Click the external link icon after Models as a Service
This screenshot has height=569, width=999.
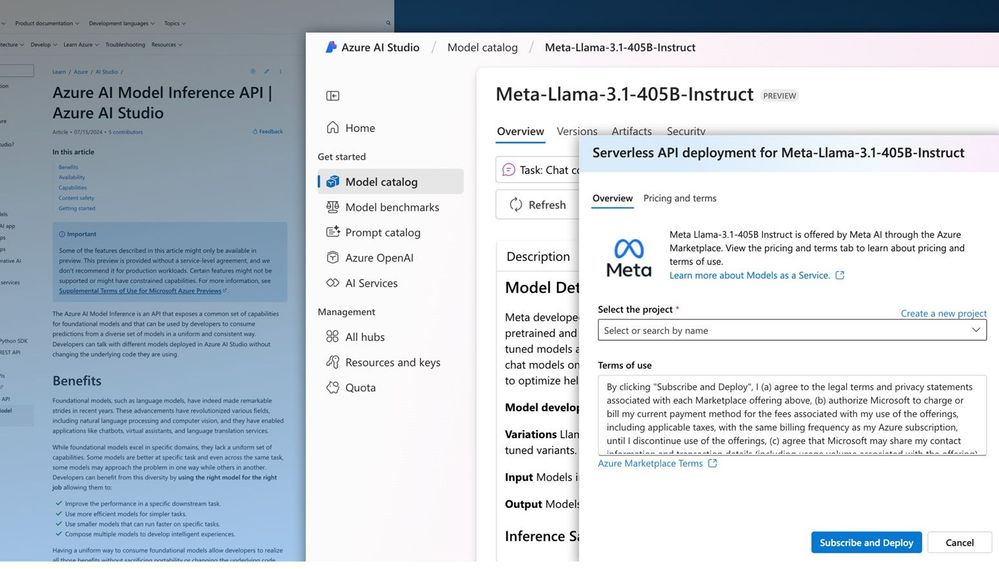840,275
